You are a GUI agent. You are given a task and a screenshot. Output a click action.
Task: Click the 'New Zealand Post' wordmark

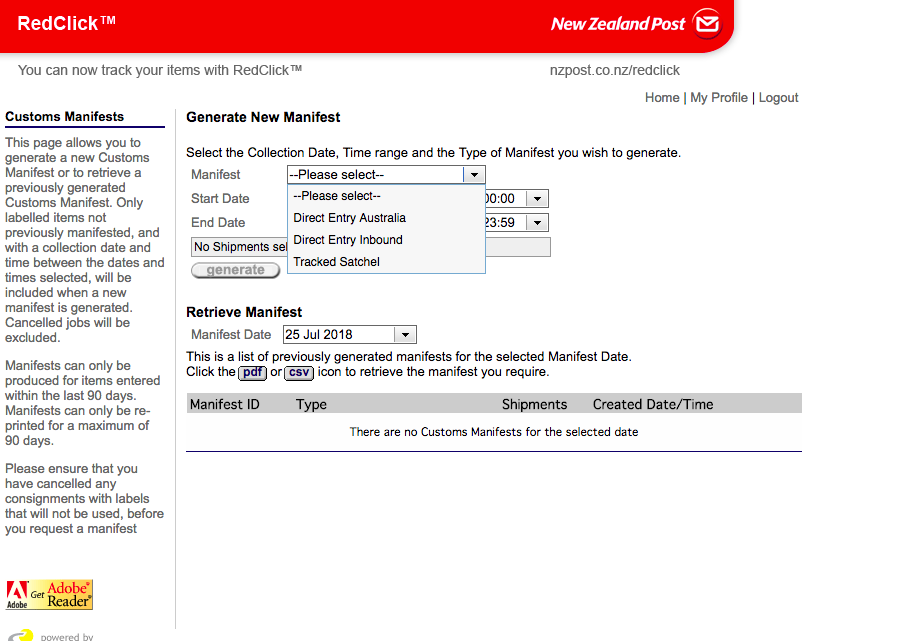click(618, 24)
